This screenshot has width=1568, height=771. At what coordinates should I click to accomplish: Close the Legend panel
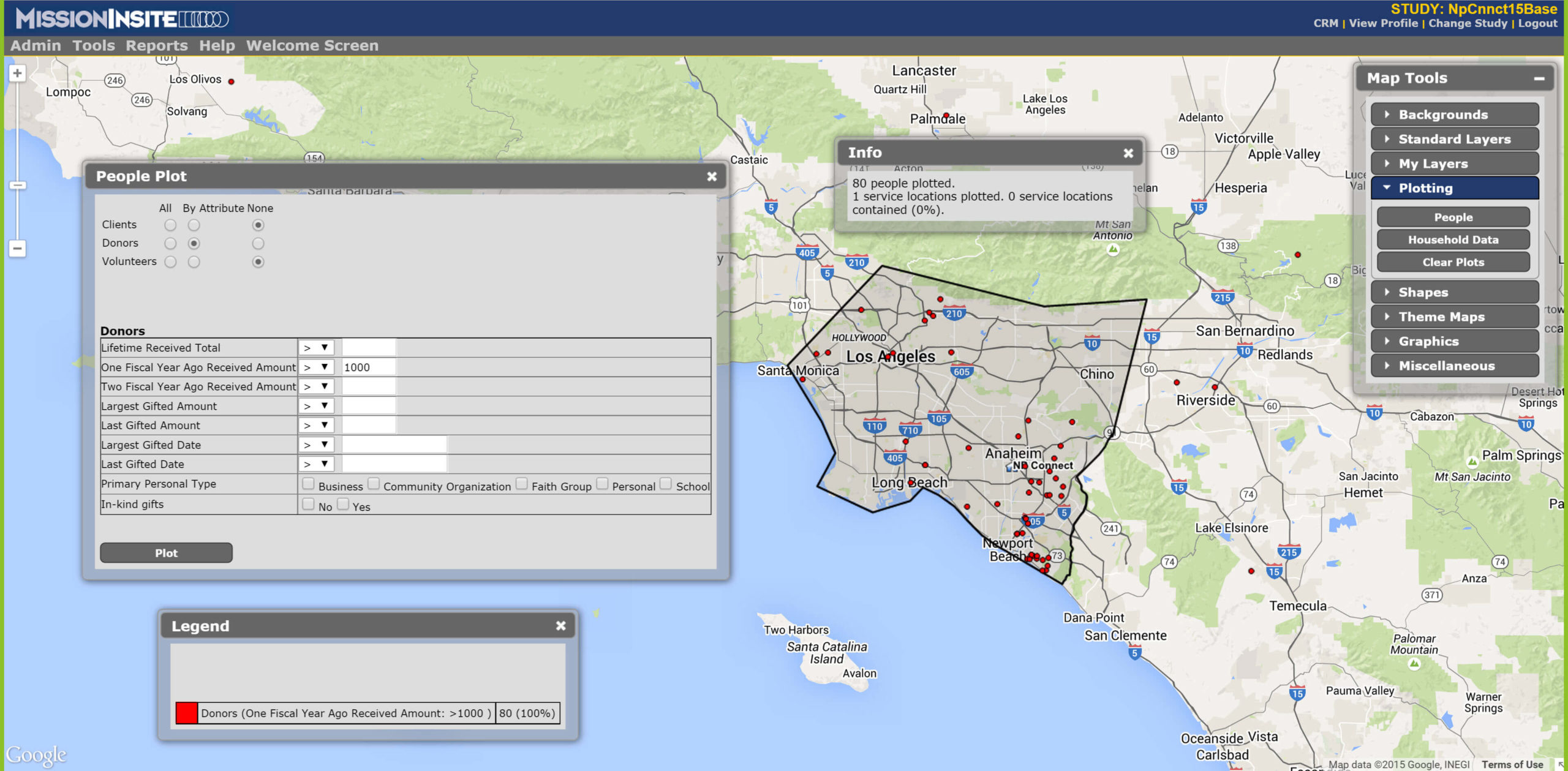(x=560, y=626)
